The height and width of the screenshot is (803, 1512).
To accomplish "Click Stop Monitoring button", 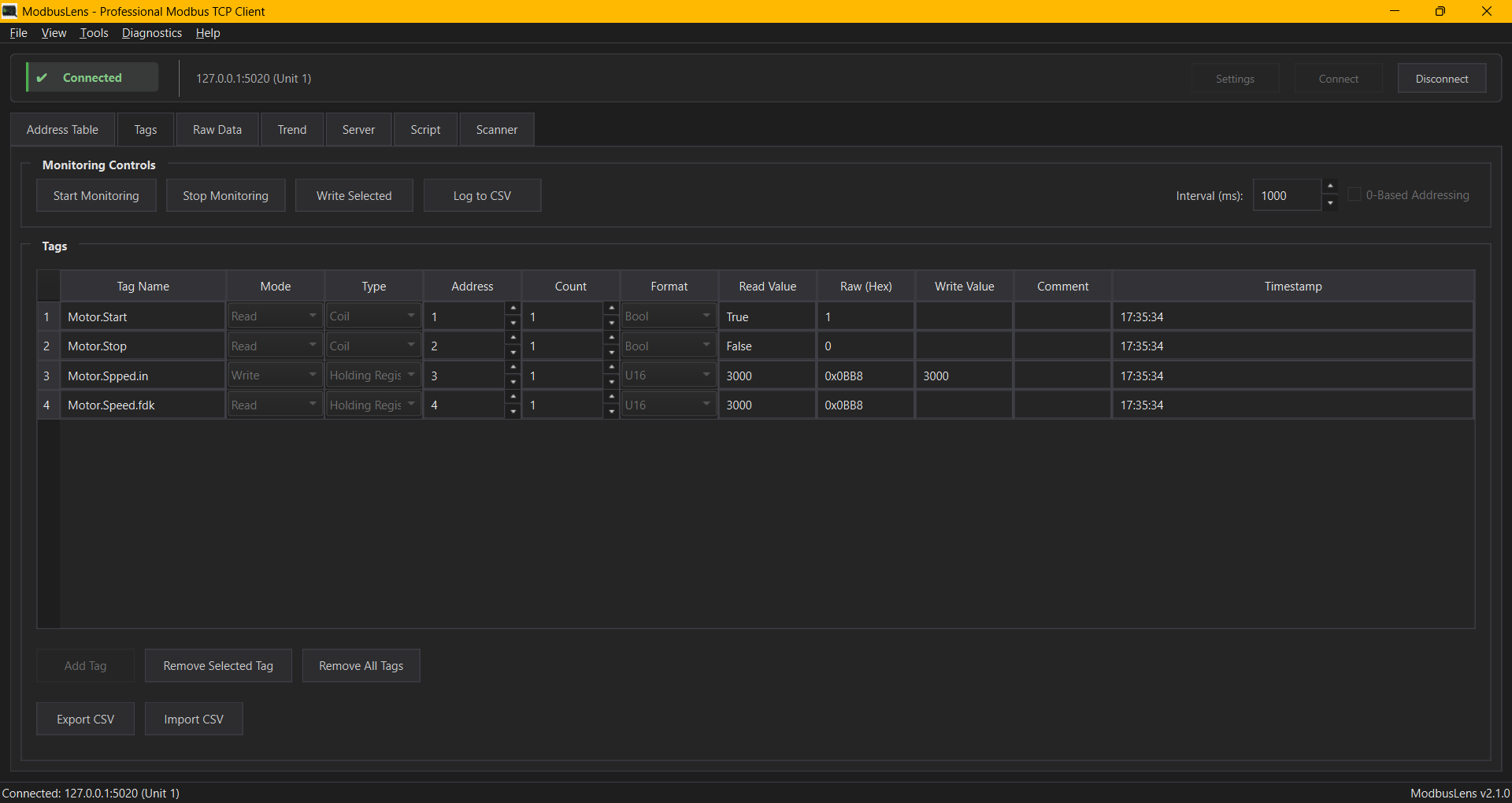I will (225, 195).
